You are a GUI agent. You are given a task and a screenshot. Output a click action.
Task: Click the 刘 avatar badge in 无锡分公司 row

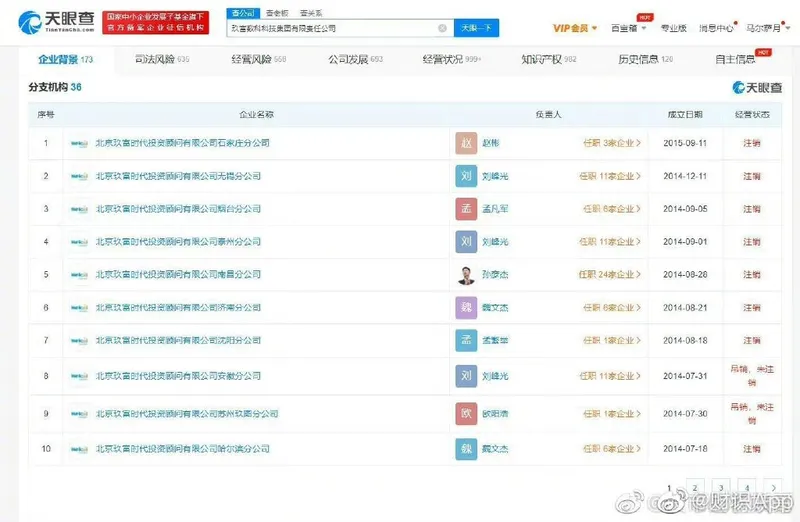(466, 176)
